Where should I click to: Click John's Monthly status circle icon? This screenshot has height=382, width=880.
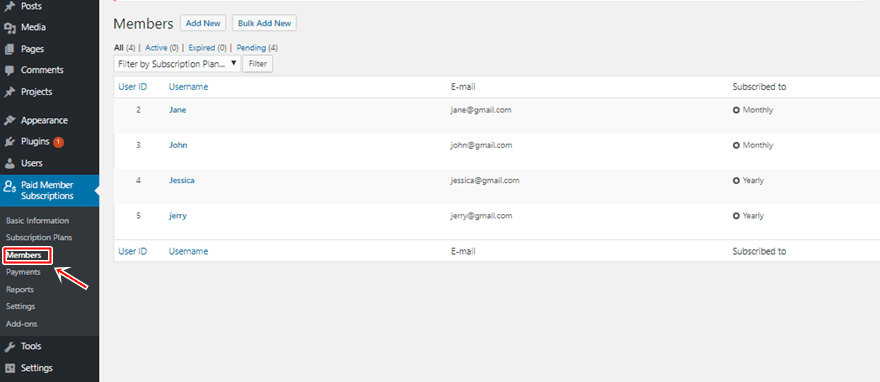pos(736,146)
